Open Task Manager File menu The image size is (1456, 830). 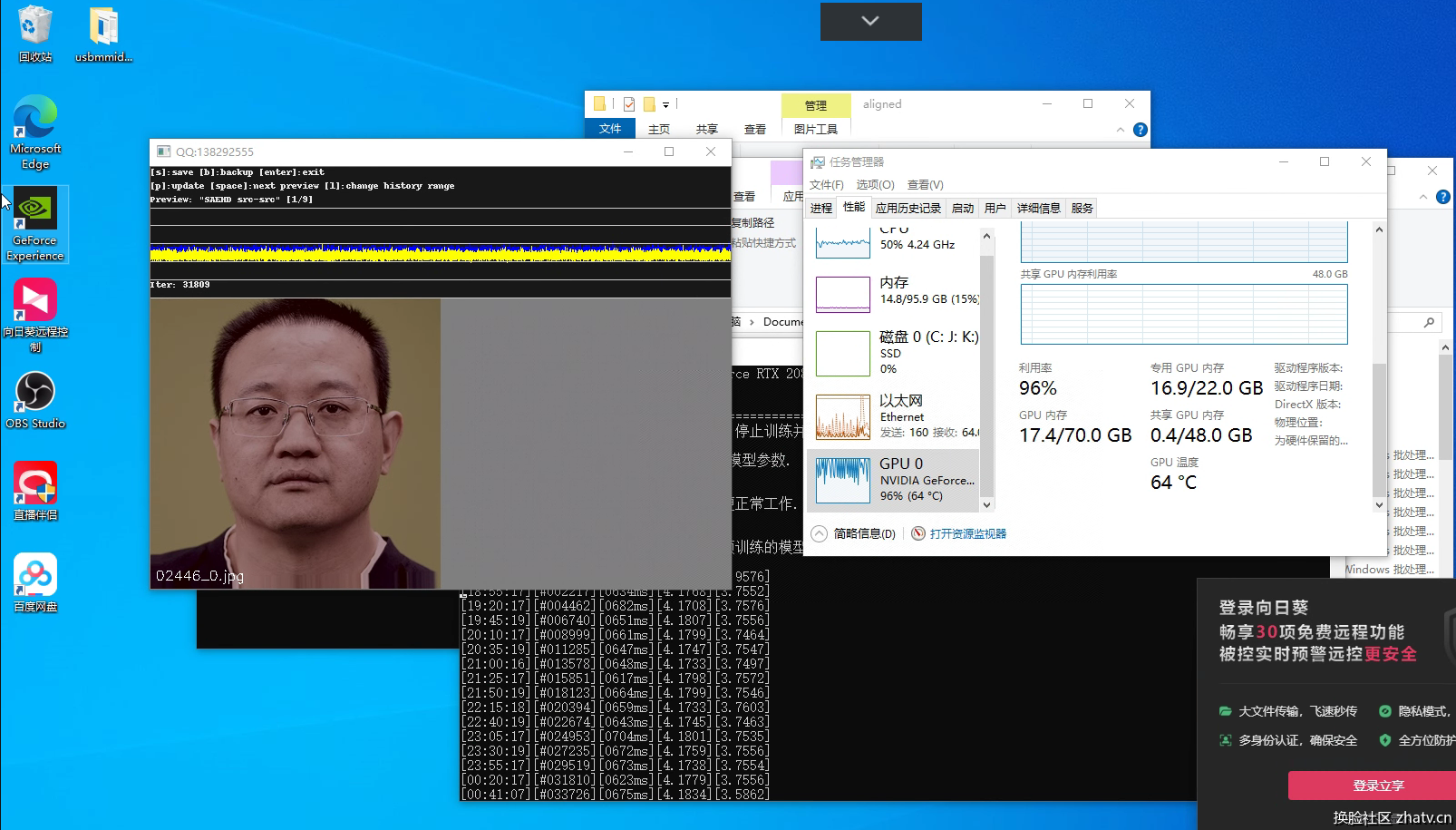click(x=827, y=184)
